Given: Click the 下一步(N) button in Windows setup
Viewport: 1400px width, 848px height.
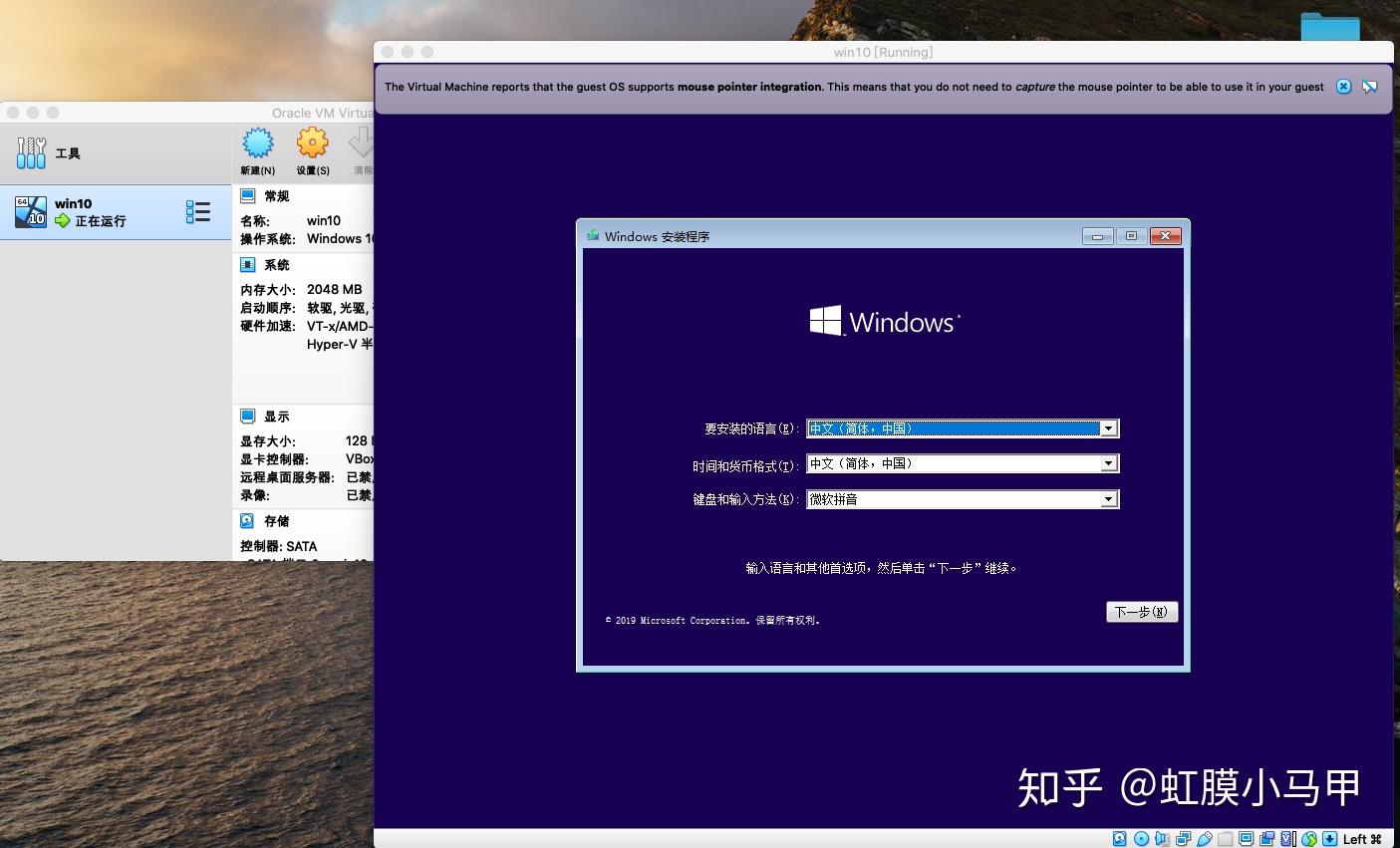Looking at the screenshot, I should [1142, 612].
